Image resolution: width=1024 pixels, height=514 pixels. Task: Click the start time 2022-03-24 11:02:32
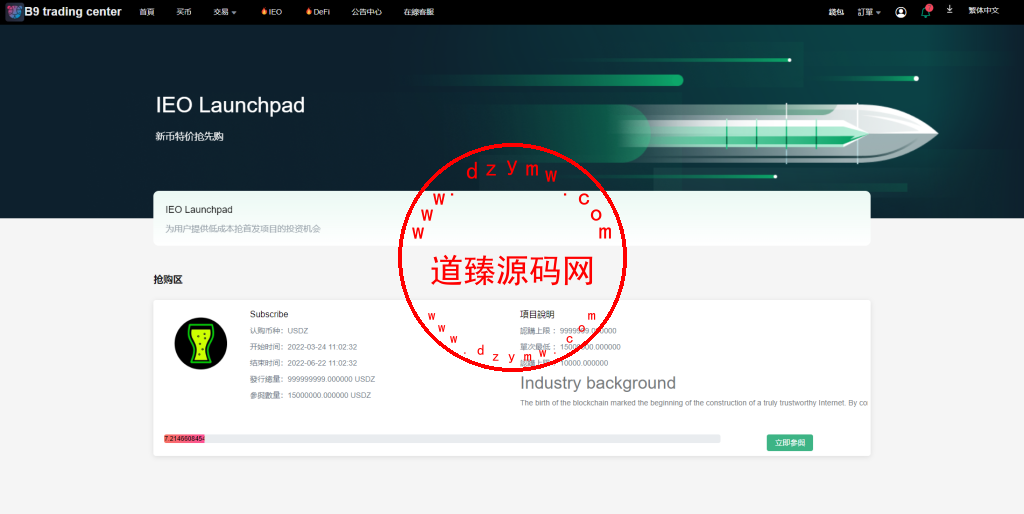(x=322, y=347)
